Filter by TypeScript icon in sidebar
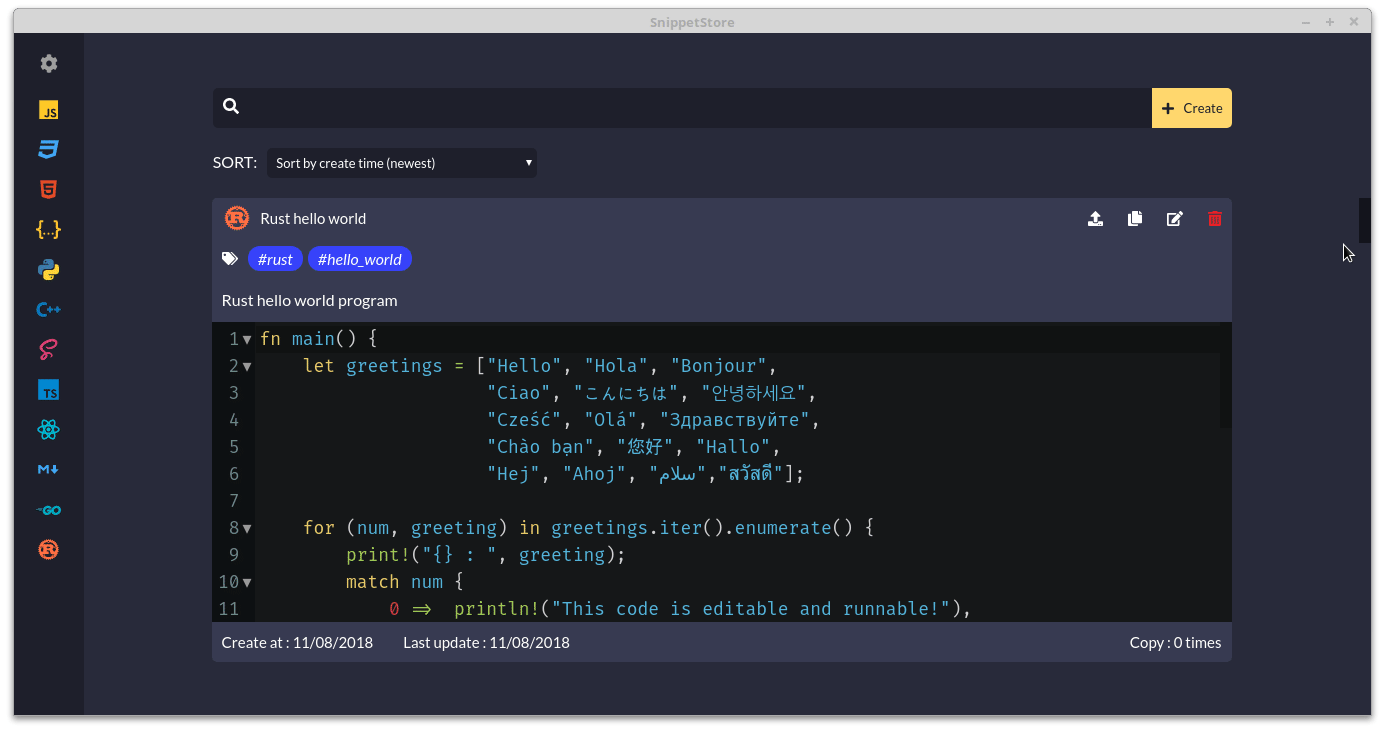This screenshot has width=1389, height=733. pyautogui.click(x=49, y=390)
